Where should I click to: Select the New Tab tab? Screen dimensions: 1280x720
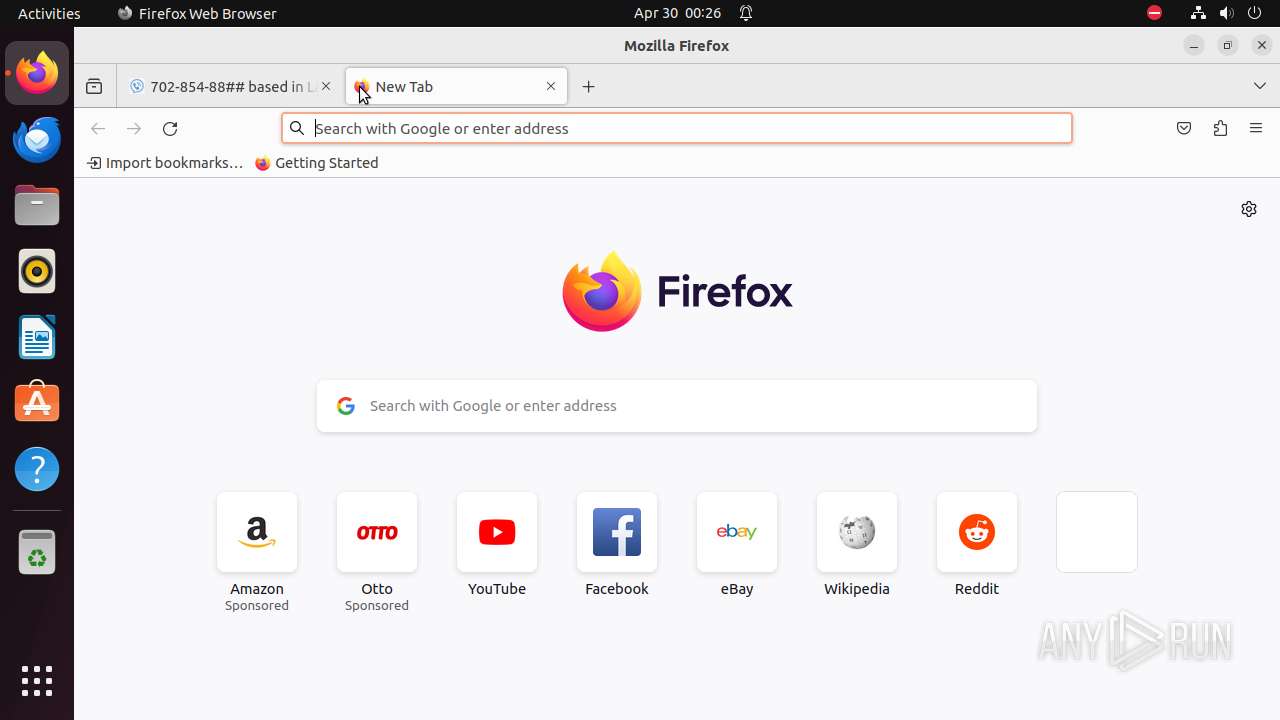point(456,87)
